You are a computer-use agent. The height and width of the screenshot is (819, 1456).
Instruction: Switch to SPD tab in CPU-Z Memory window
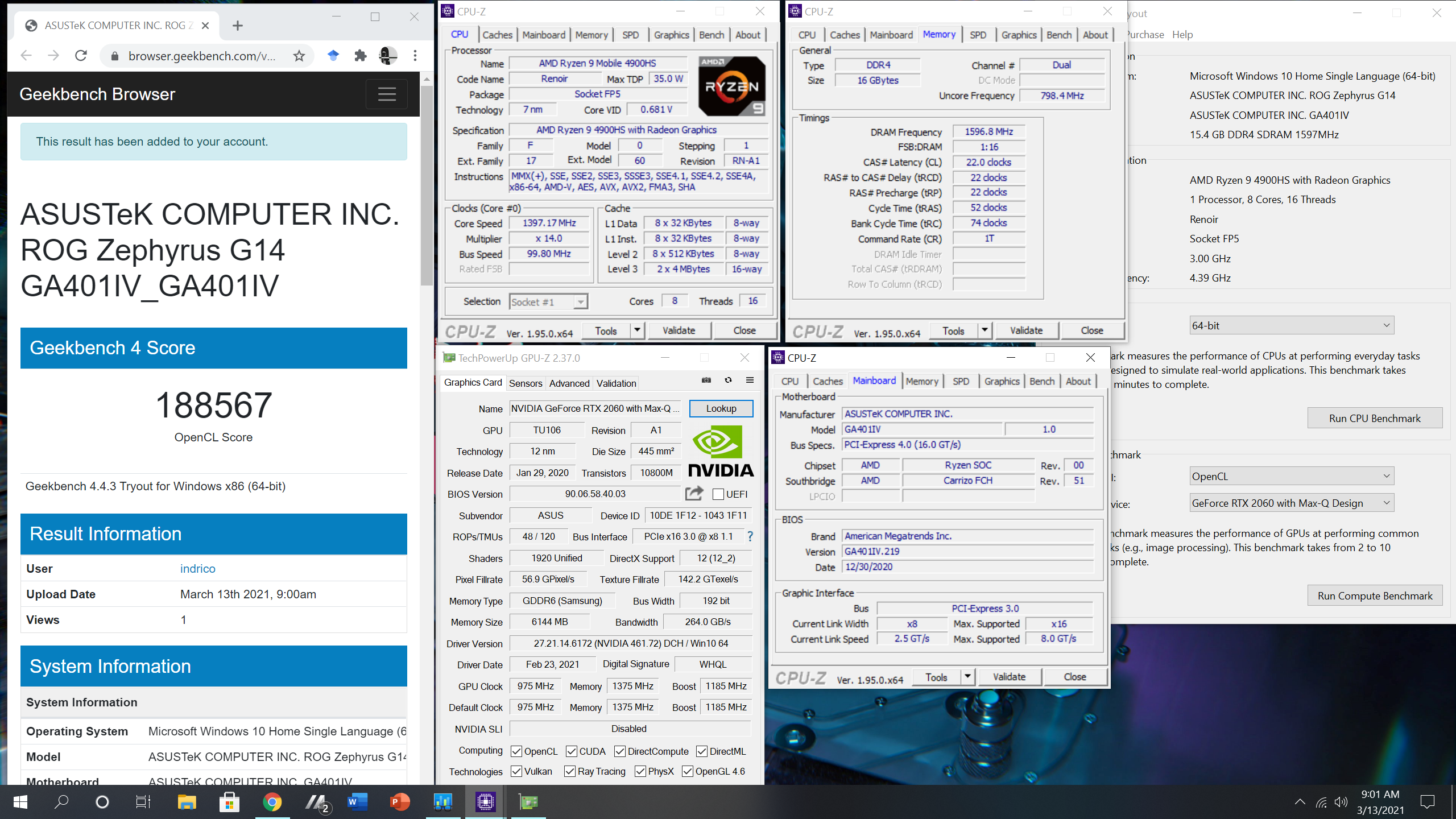point(978,35)
